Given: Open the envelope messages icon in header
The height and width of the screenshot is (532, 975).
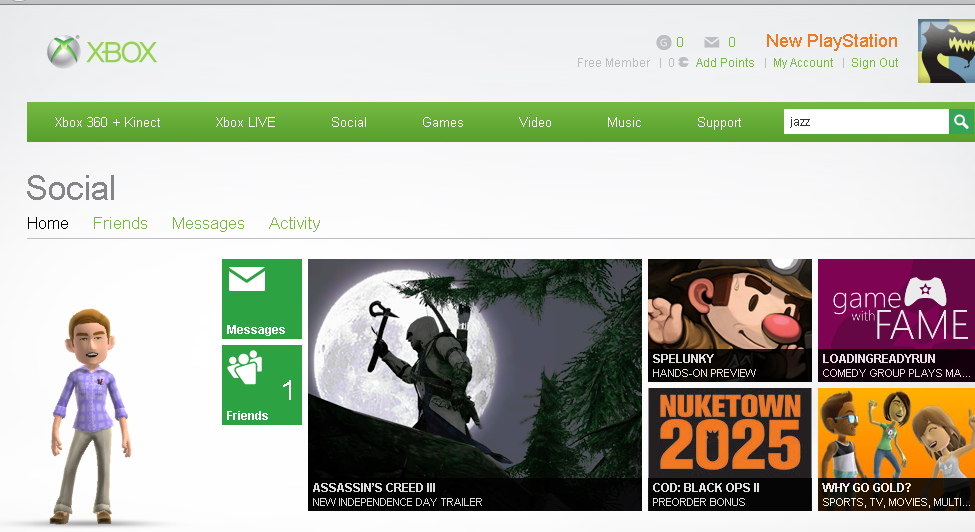Looking at the screenshot, I should coord(711,42).
